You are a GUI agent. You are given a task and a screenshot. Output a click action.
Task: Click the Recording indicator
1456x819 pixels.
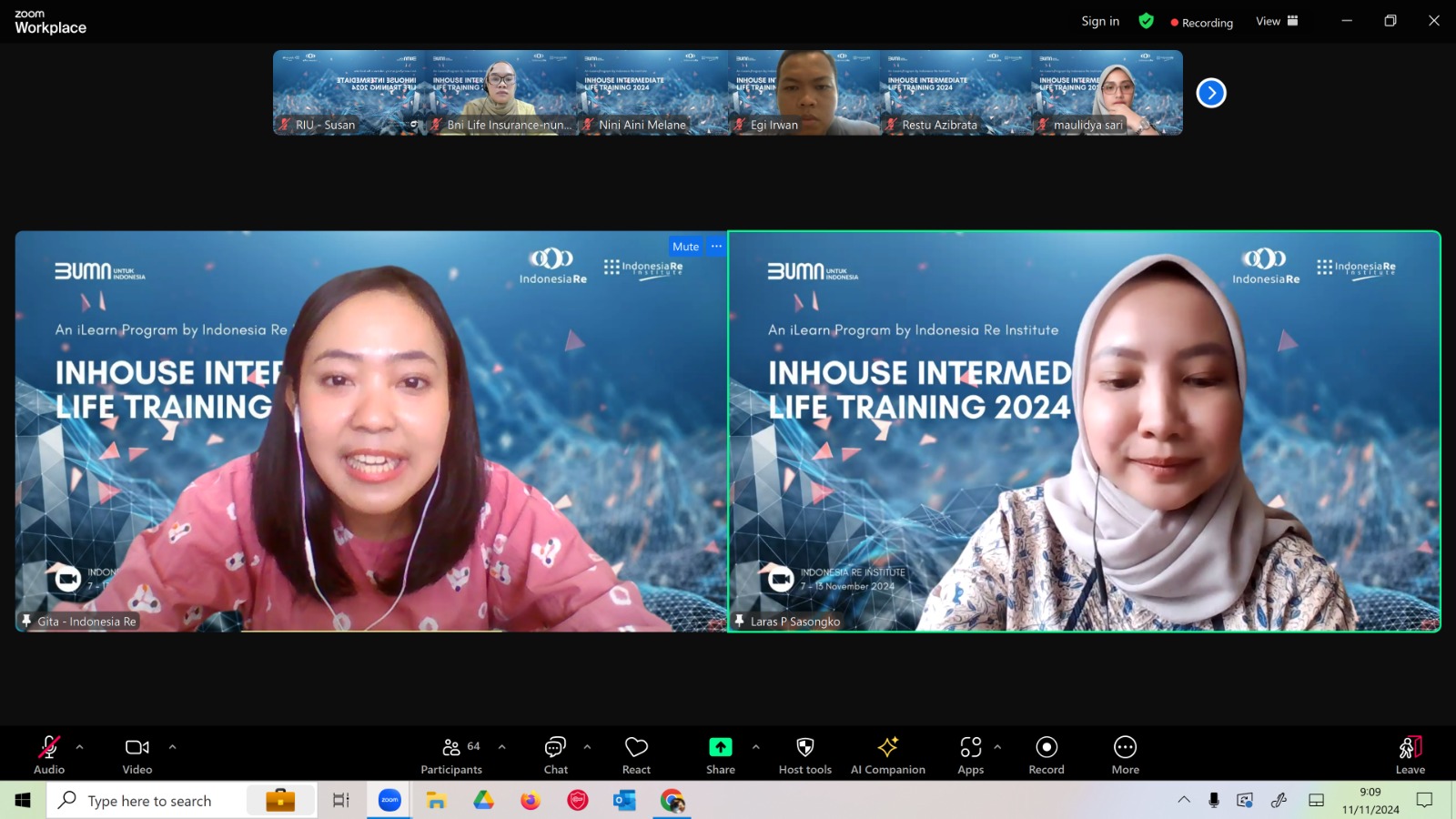[x=1202, y=23]
